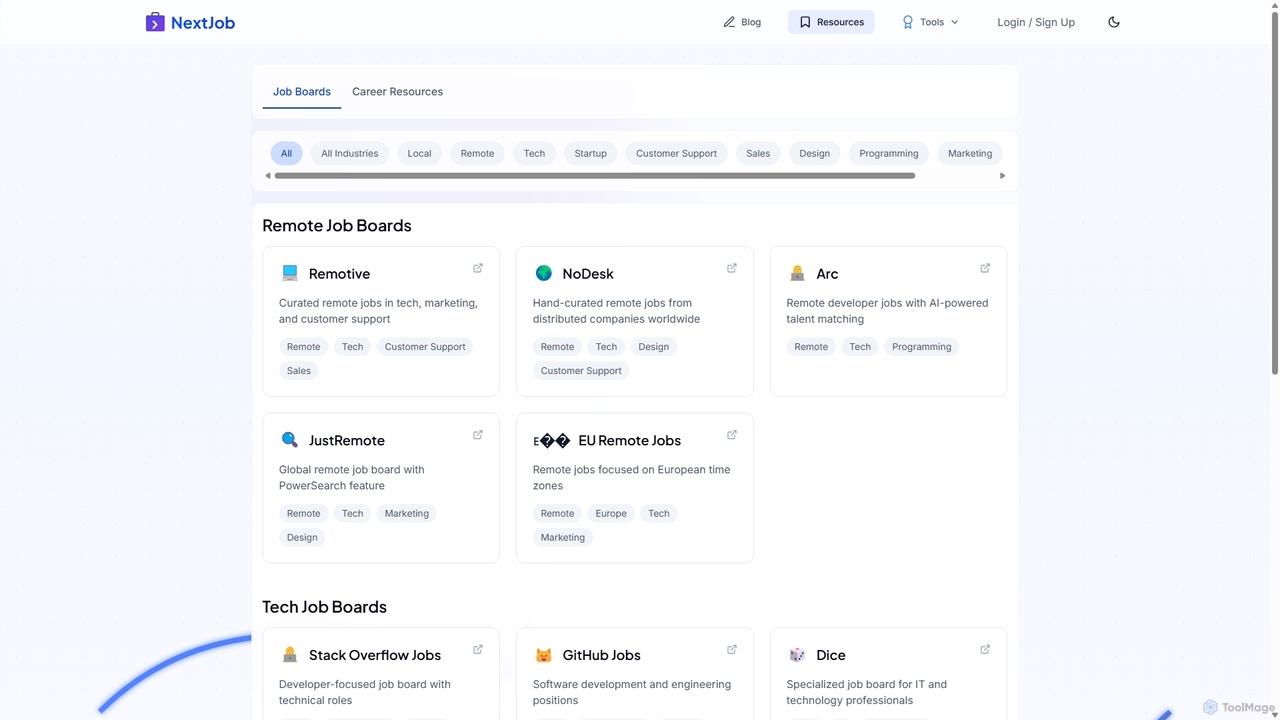The image size is (1280, 720).
Task: Click the pencil icon beside Blog
Action: click(729, 22)
